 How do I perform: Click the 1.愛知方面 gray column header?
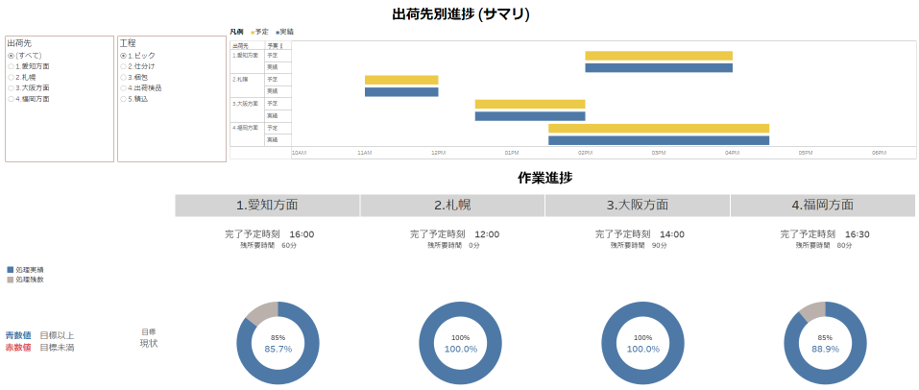click(x=267, y=205)
